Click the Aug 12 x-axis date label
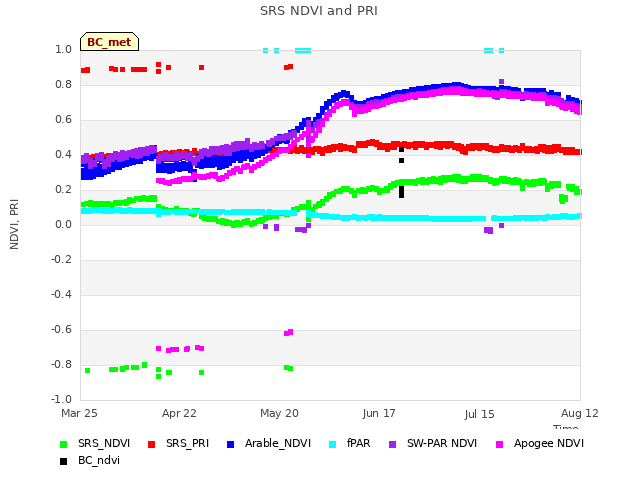The height and width of the screenshot is (480, 640). point(580,413)
